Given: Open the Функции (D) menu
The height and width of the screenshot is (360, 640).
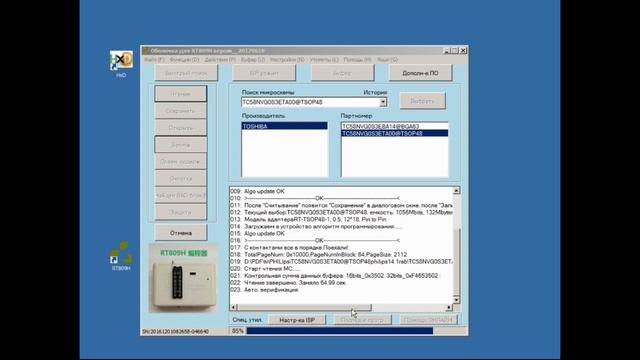Looking at the screenshot, I should [x=184, y=60].
